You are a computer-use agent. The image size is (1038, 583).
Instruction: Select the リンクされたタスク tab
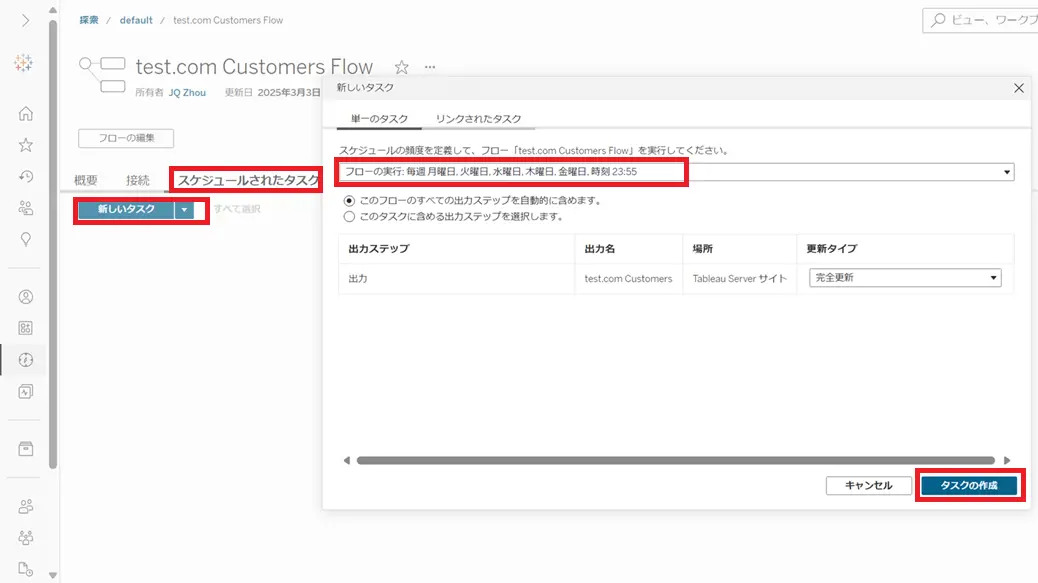(x=478, y=118)
